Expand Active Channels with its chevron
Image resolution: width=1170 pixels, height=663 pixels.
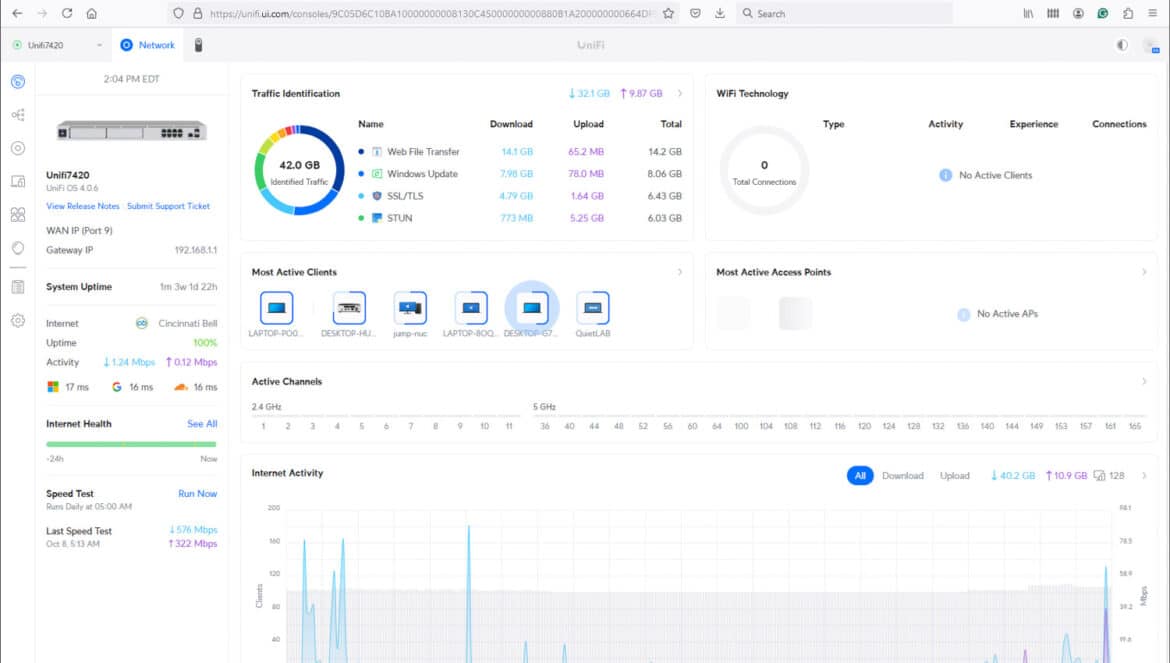tap(1144, 381)
